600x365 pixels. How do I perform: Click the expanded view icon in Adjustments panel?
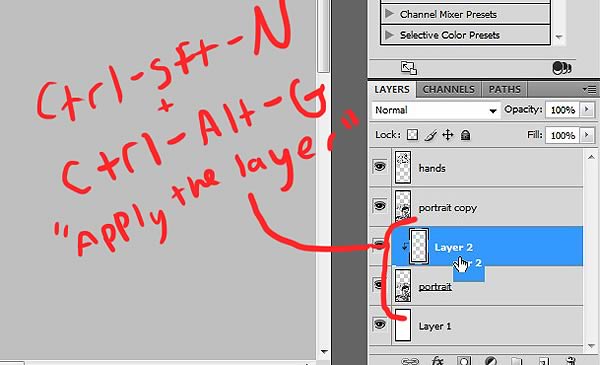409,68
